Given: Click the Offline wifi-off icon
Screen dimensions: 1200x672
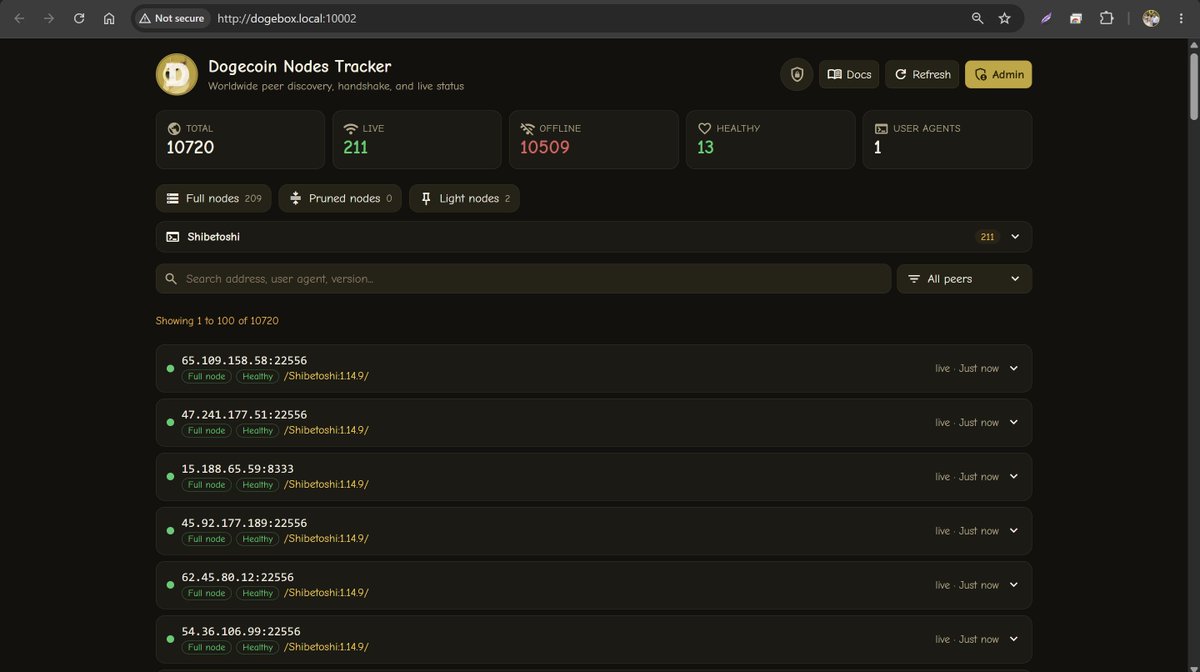Looking at the screenshot, I should point(527,129).
